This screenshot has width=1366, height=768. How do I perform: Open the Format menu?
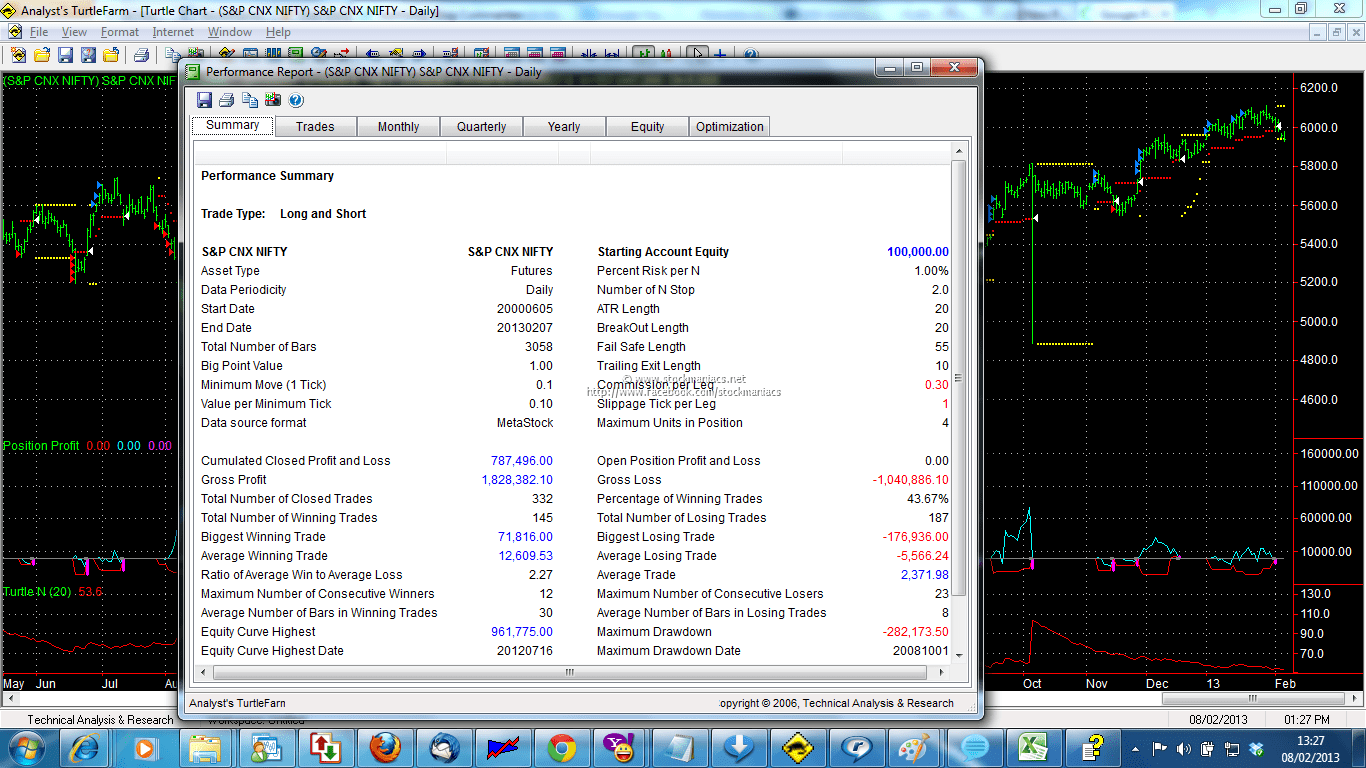point(119,31)
